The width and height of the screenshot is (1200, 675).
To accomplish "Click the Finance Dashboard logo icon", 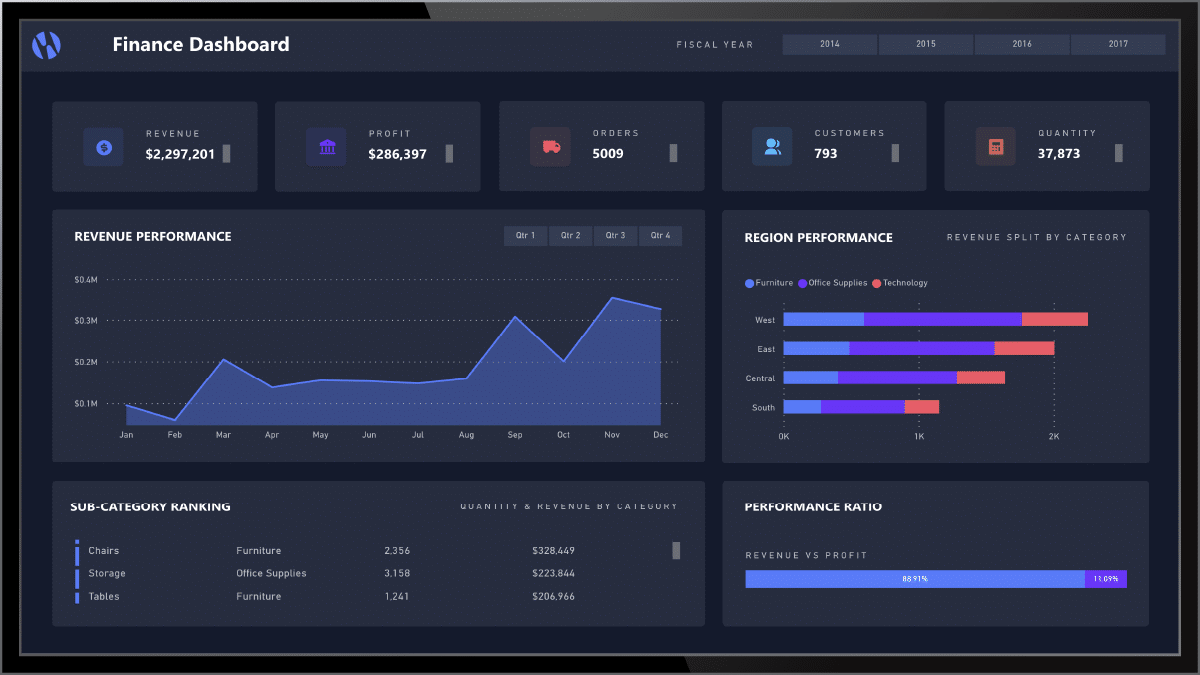I will coord(46,45).
